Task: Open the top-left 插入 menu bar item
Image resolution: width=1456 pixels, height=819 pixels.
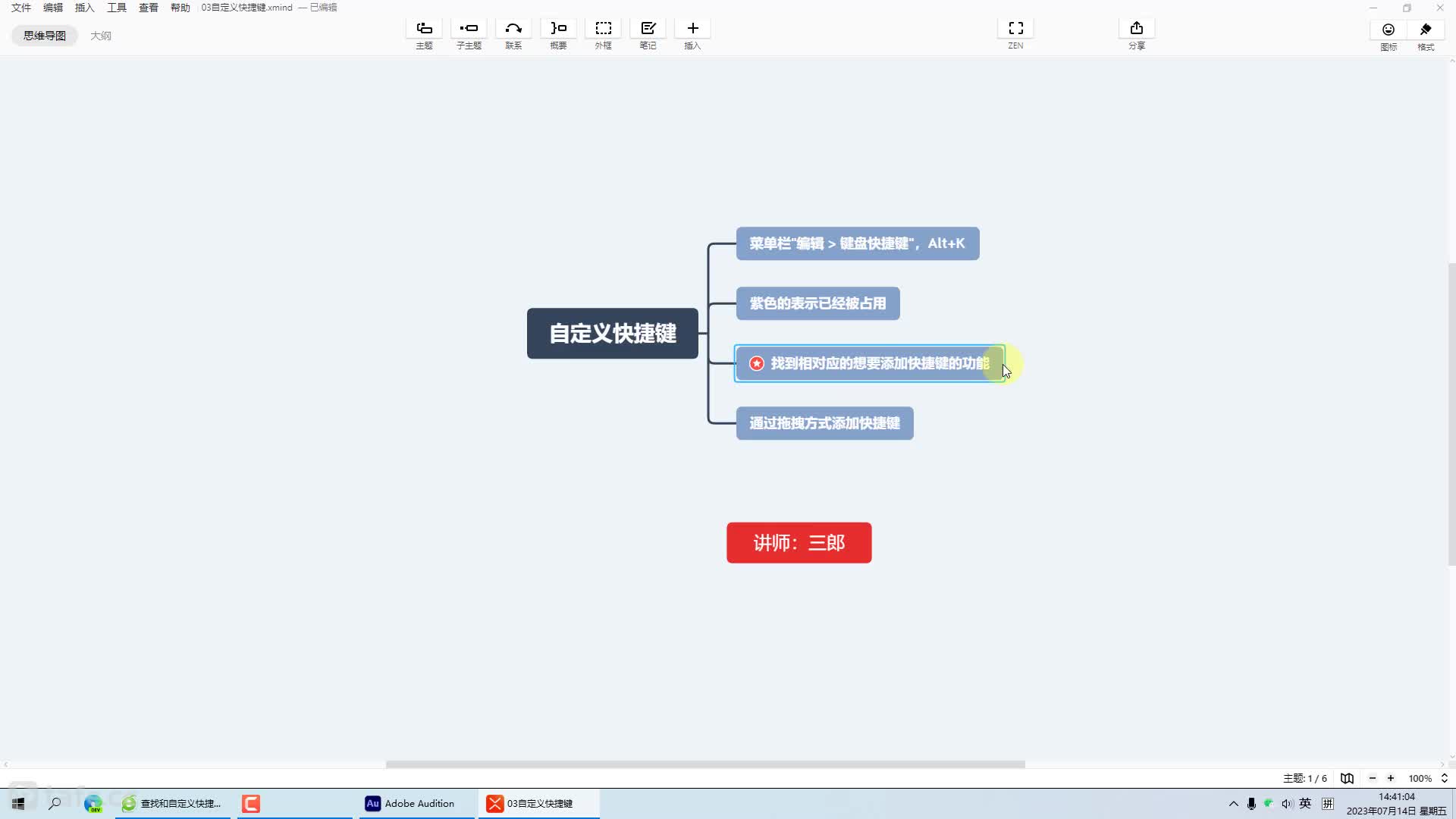Action: [x=85, y=8]
